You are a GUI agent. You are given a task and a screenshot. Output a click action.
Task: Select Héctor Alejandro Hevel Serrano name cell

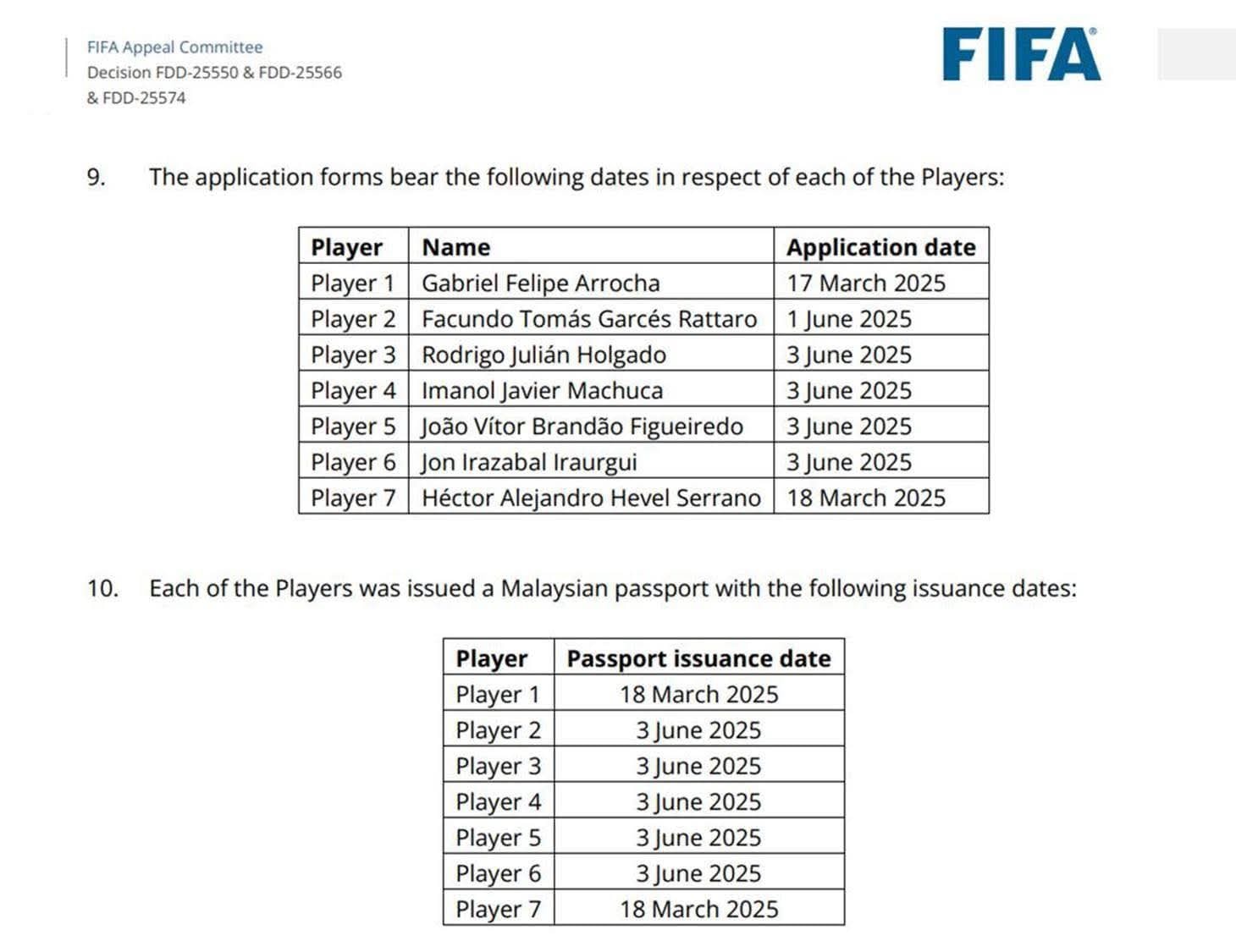(591, 498)
